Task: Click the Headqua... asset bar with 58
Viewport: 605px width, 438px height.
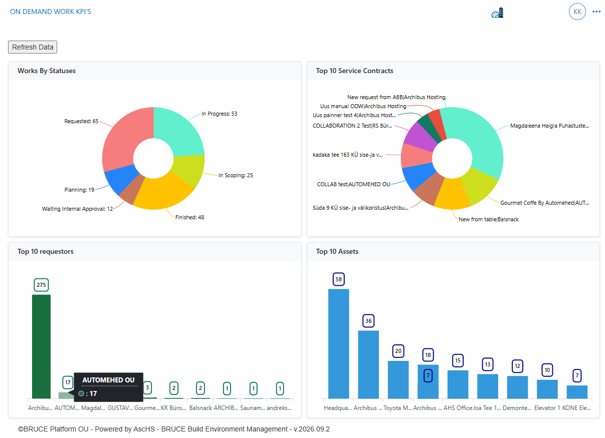Action: [x=339, y=343]
